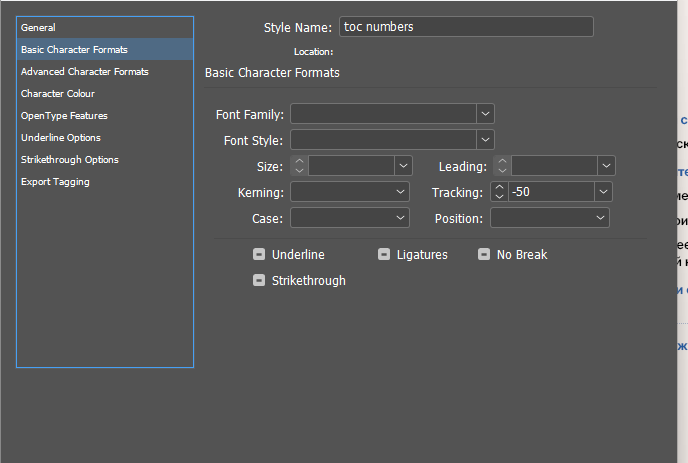Screen dimensions: 688x463
Task: Open the Kerning dropdown list
Action: pyautogui.click(x=401, y=192)
